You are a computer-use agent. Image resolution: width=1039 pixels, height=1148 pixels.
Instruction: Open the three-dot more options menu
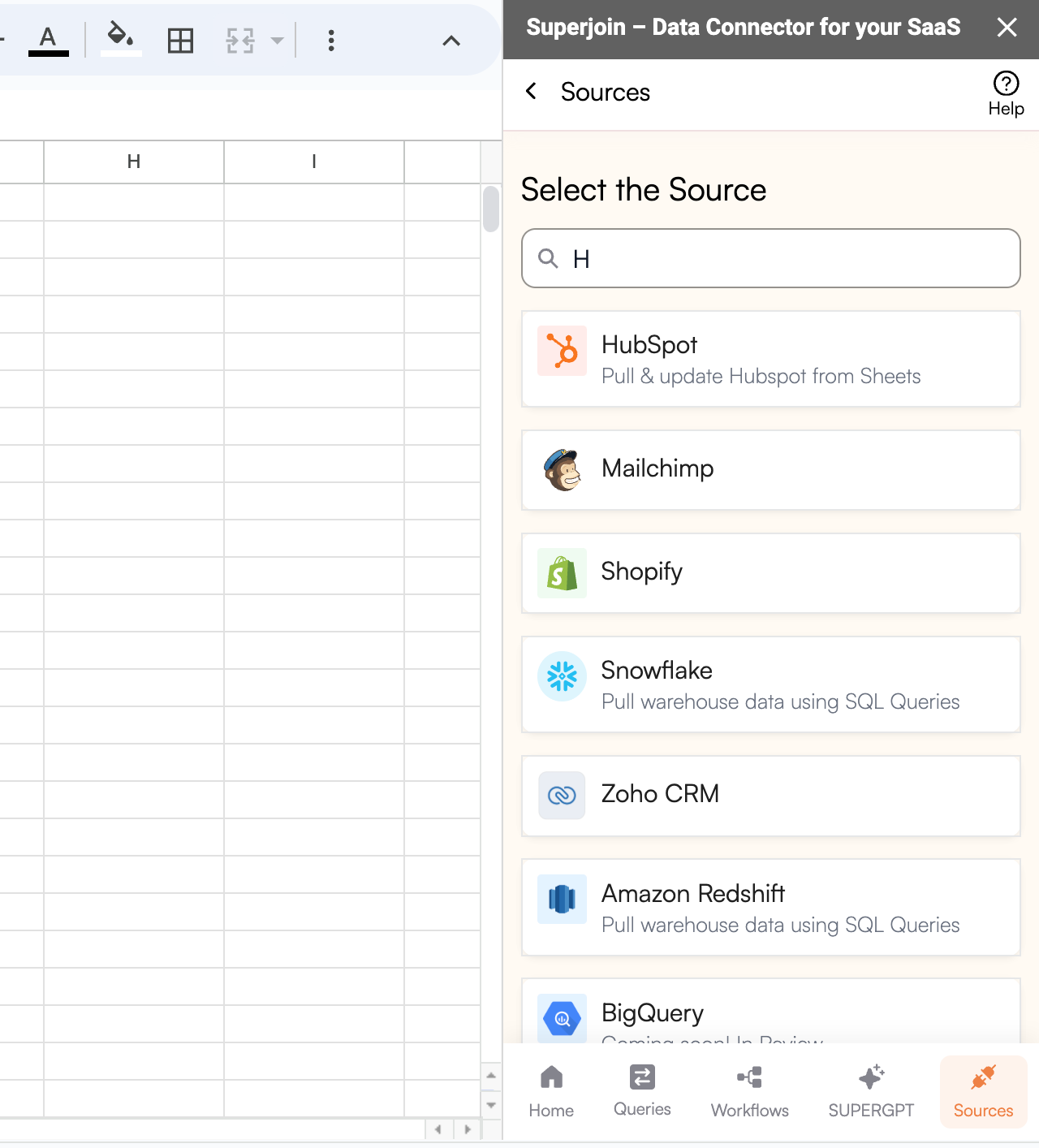[x=331, y=41]
